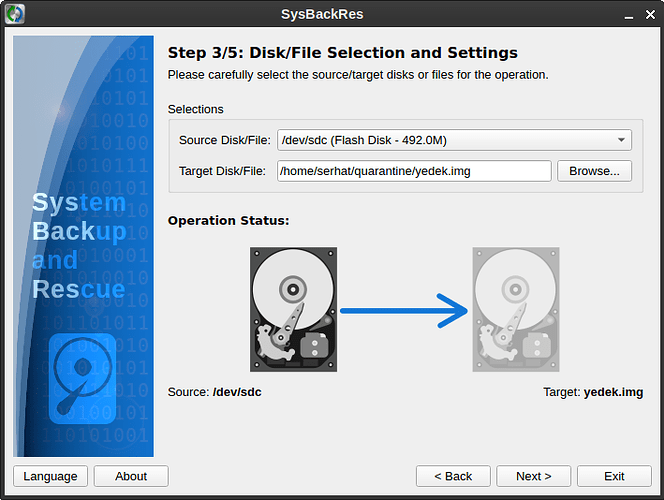Click the Target Disk/File path field
Viewport: 664px width, 500px height.
(x=414, y=171)
